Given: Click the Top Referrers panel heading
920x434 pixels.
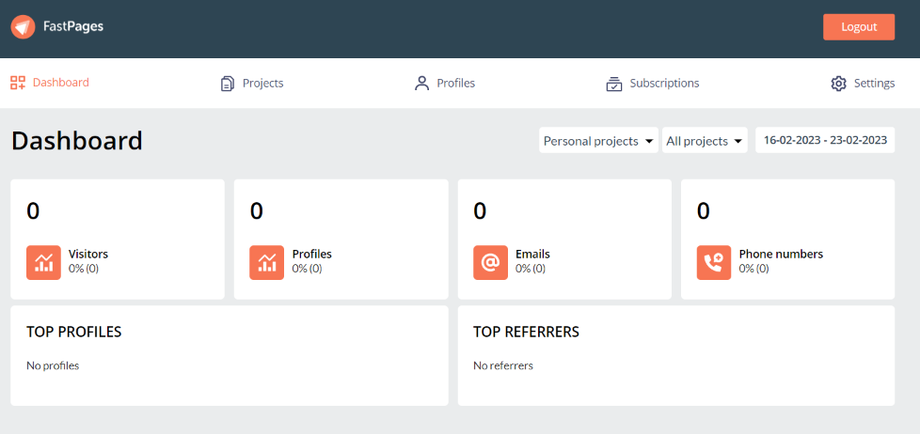Looking at the screenshot, I should pos(526,332).
